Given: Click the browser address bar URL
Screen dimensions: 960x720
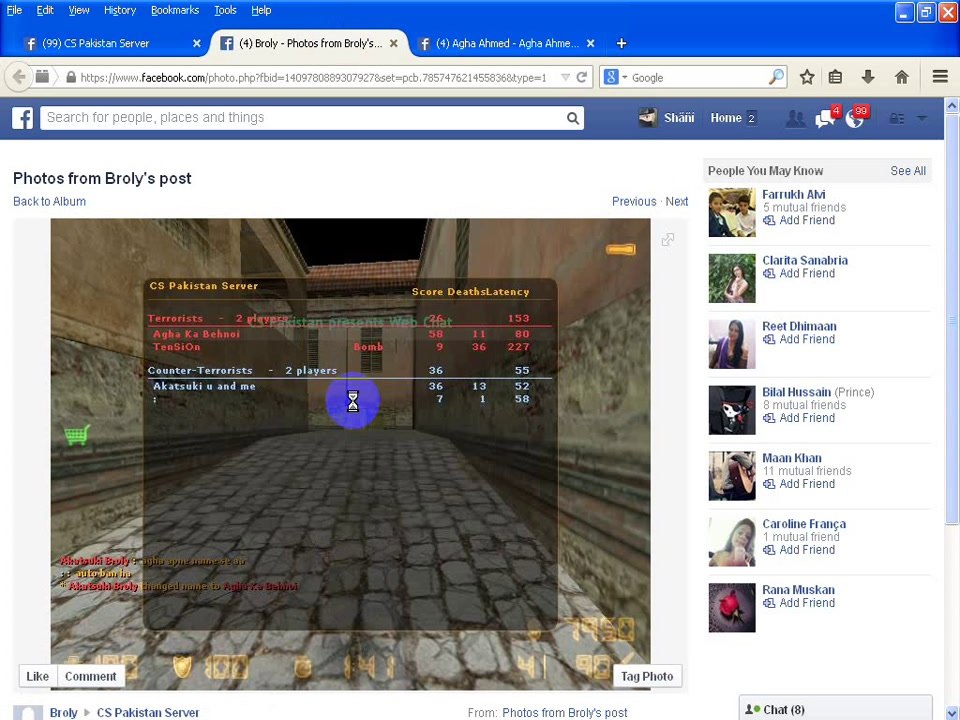Looking at the screenshot, I should (x=313, y=77).
